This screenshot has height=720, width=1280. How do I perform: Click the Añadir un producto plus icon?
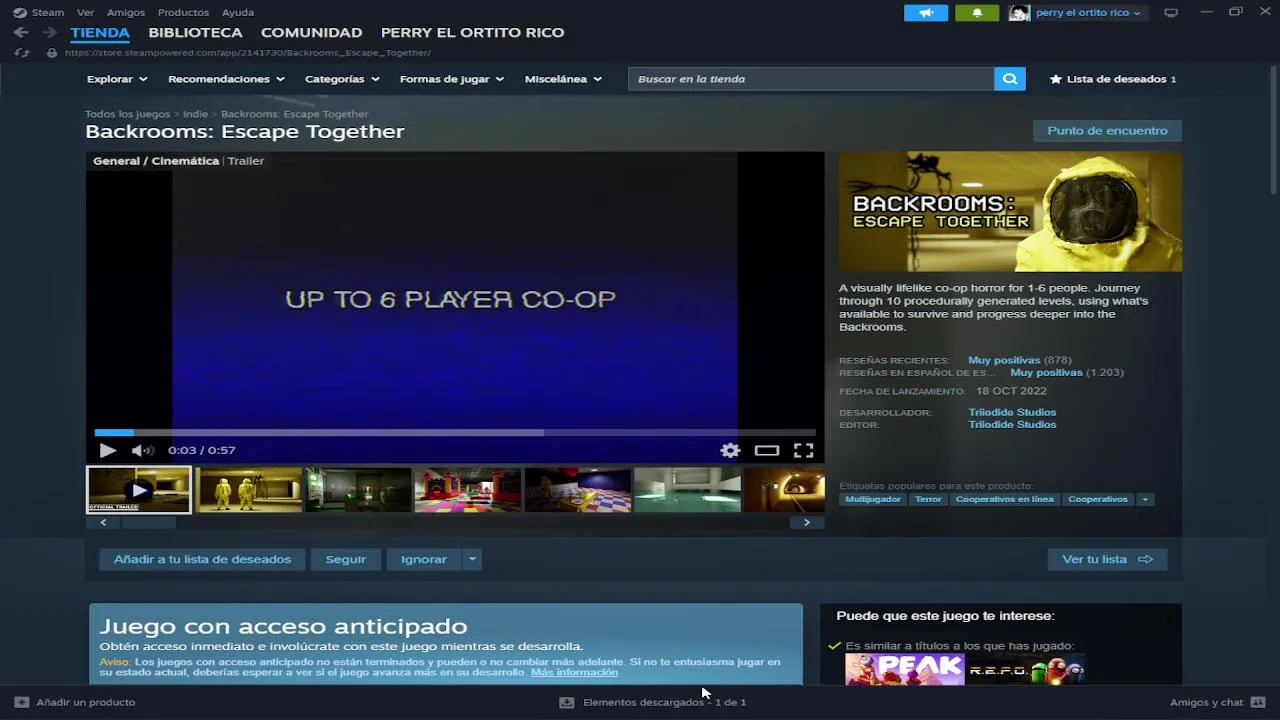(21, 702)
